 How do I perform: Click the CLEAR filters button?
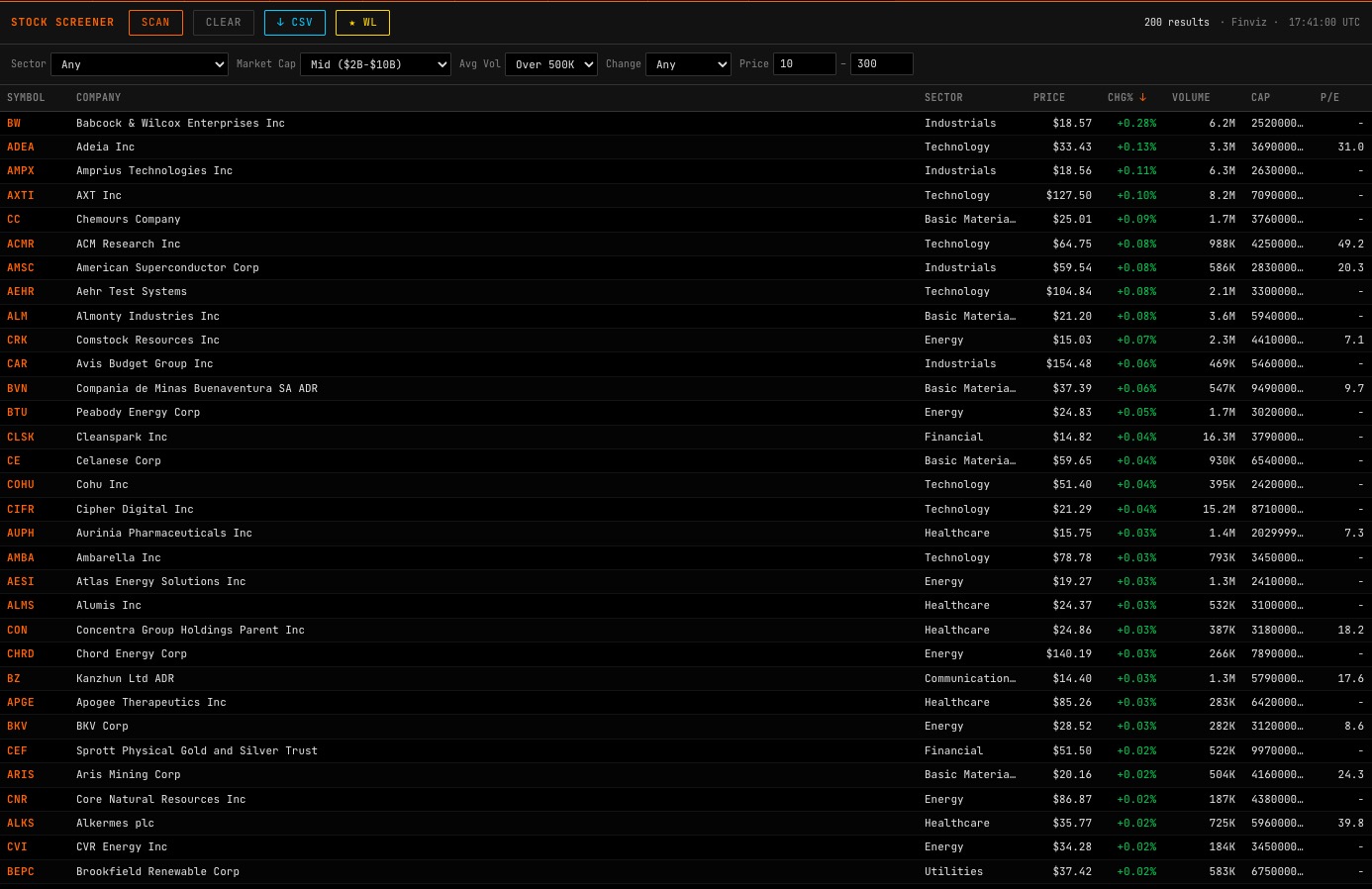[223, 23]
